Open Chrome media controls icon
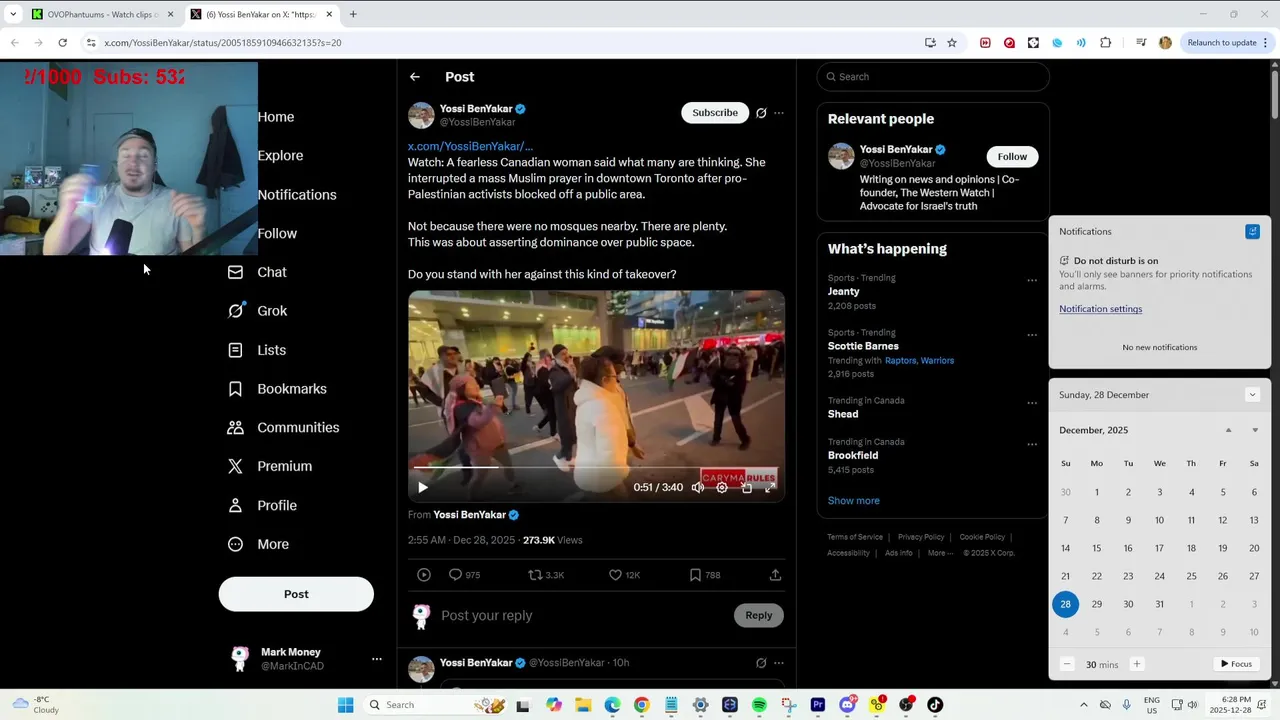 pos(1141,43)
